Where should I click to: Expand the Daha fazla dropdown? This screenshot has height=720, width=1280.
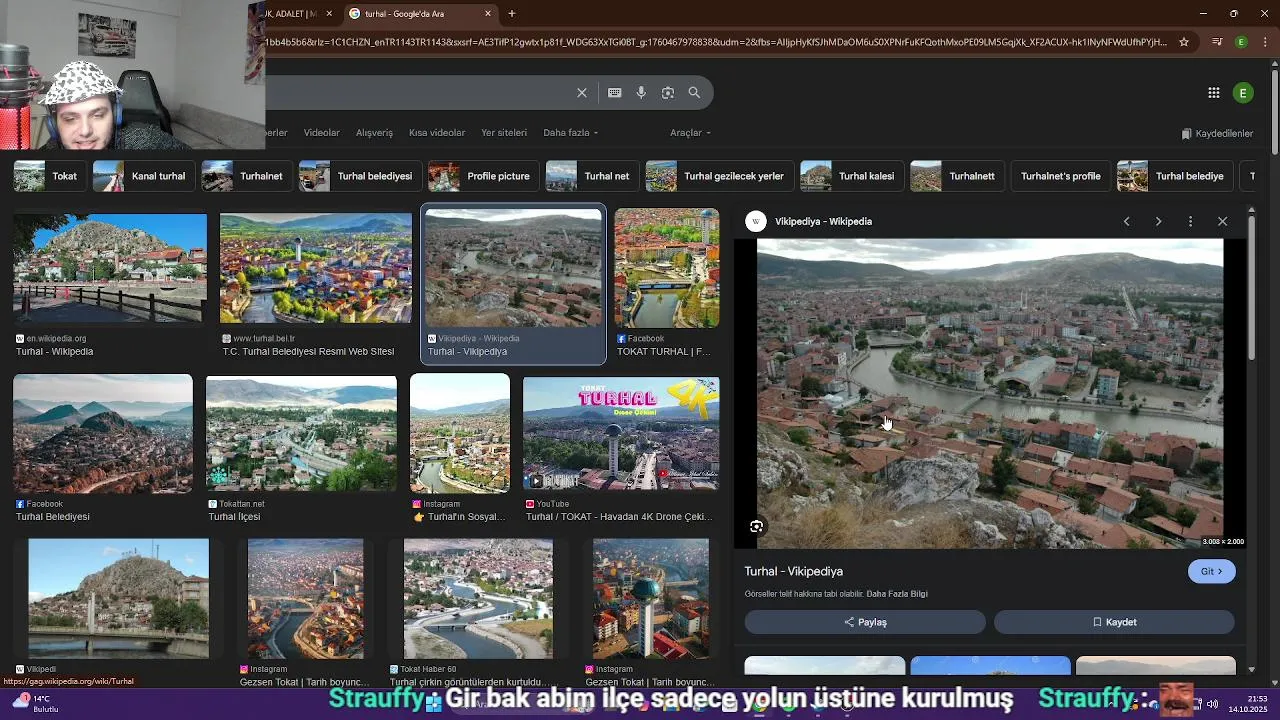[570, 133]
